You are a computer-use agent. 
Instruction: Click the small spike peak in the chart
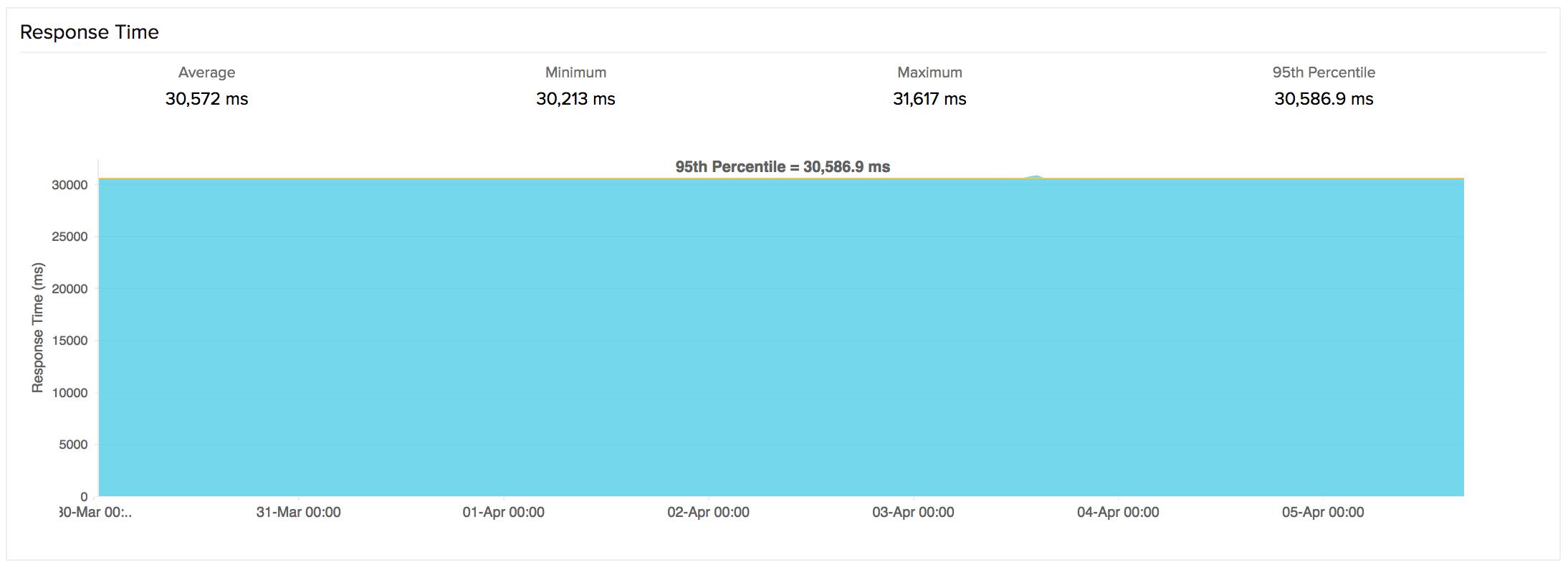click(1036, 176)
